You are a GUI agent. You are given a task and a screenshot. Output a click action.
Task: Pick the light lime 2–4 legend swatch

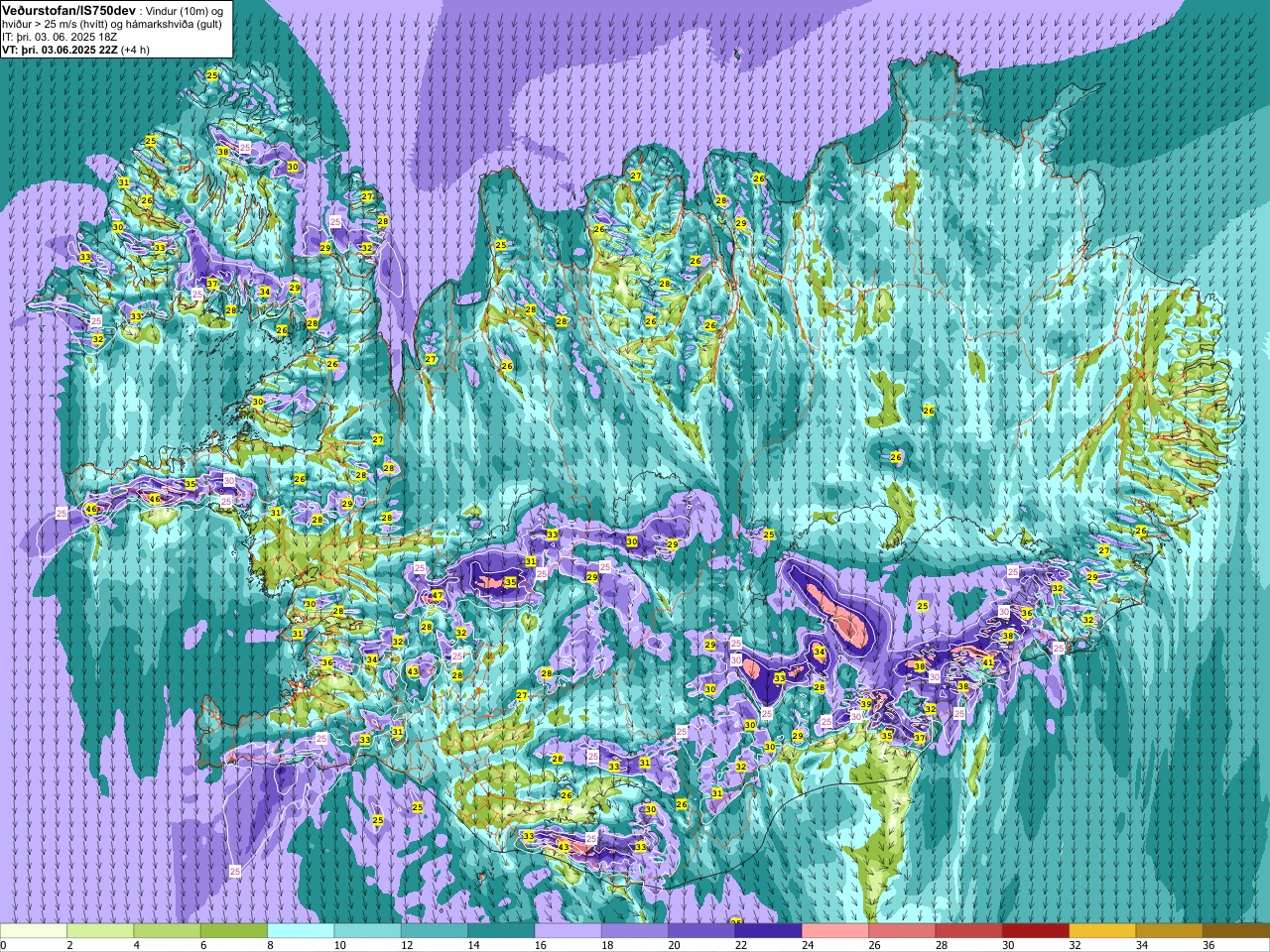coord(100,931)
